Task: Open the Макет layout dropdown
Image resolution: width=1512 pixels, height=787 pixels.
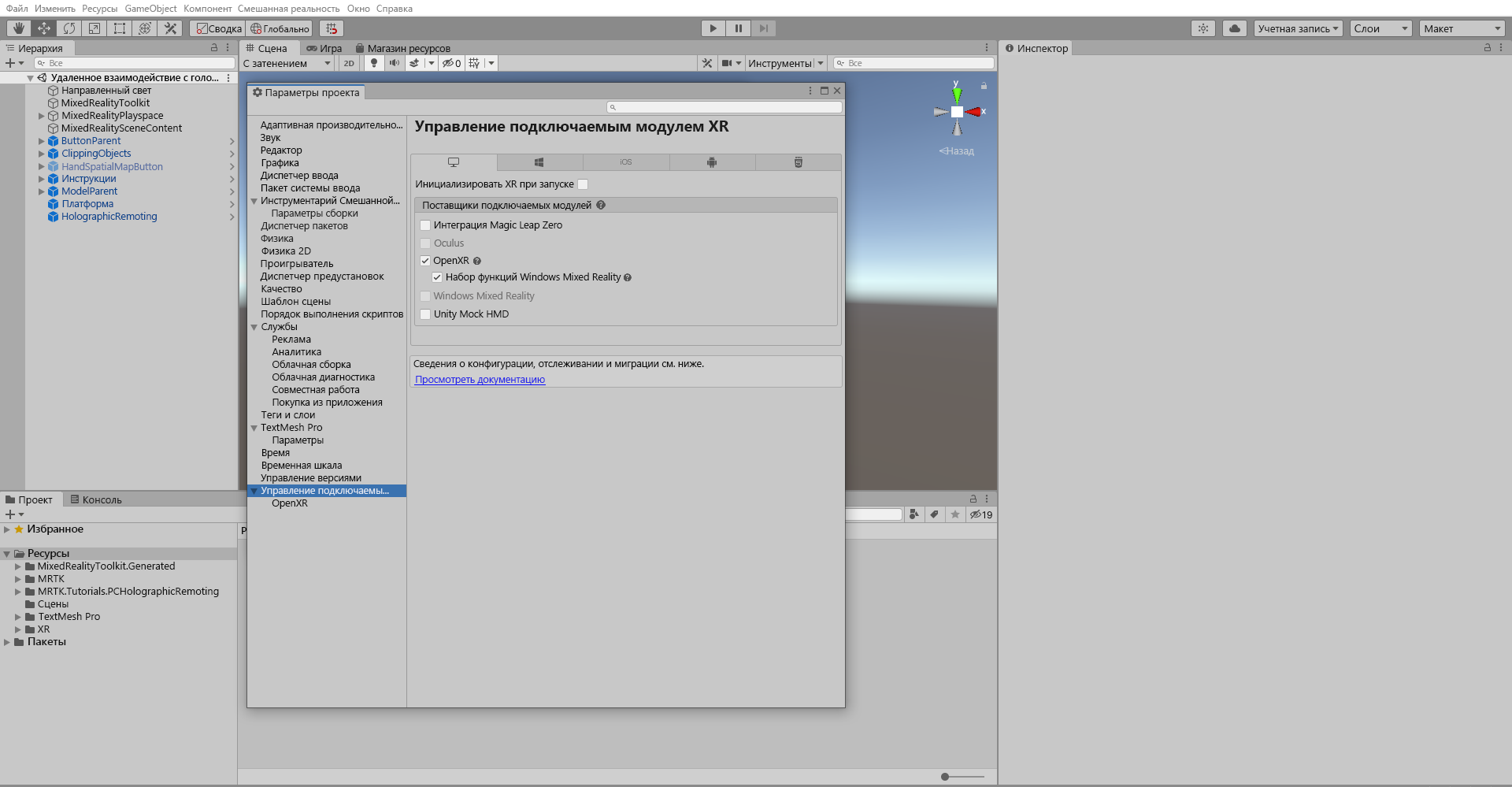Action: (1462, 28)
